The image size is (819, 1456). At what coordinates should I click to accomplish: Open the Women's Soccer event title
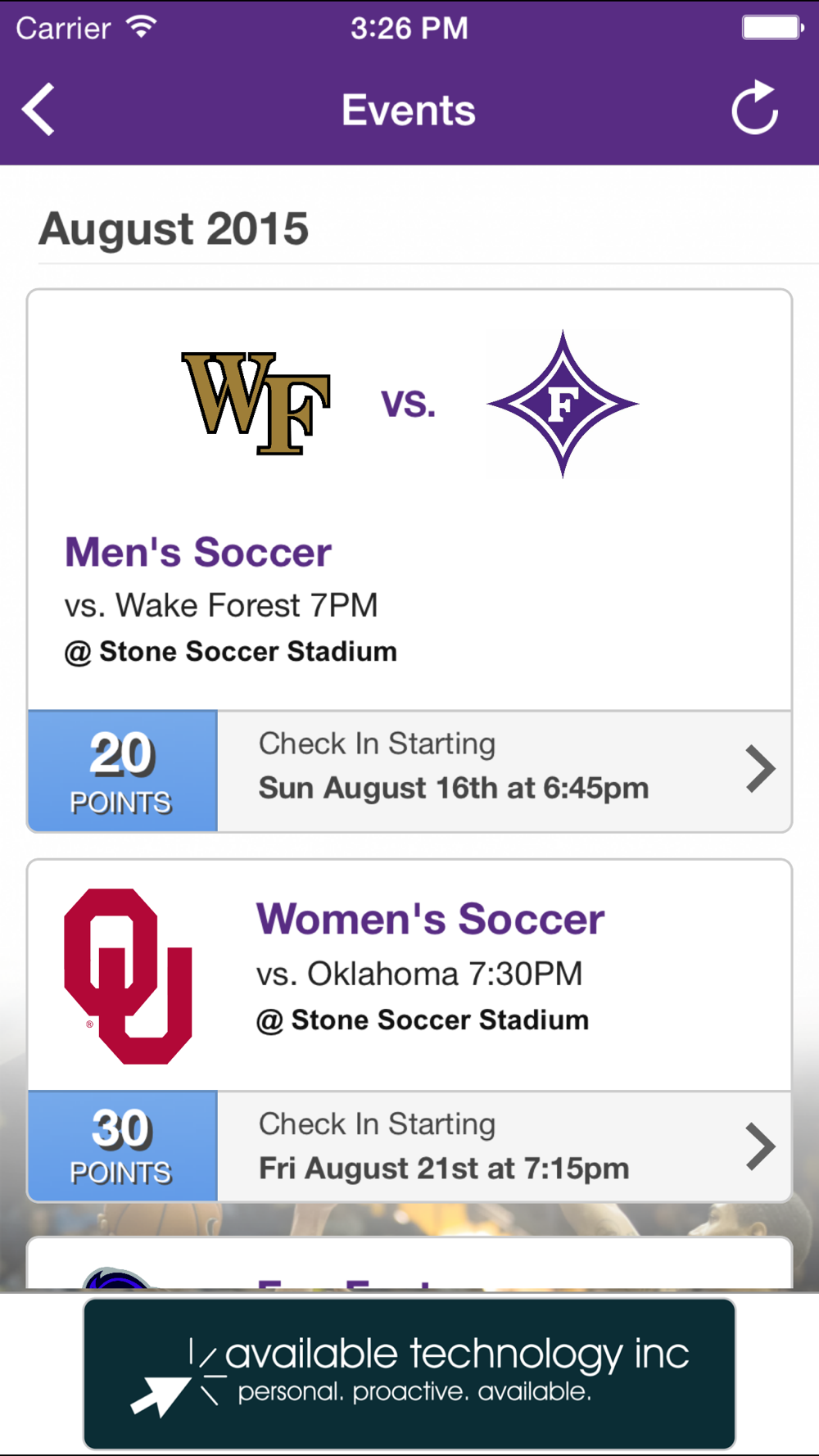click(430, 919)
